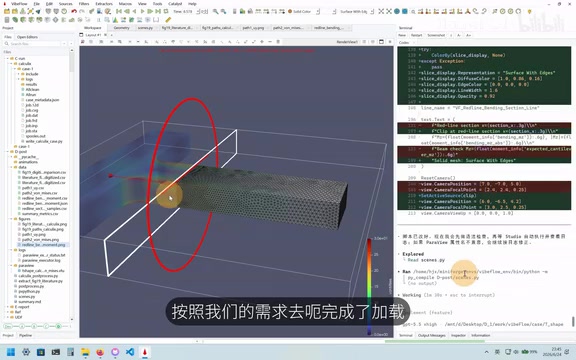Viewport: 576px width, 360px height.
Task: Open the scenes.py editor tab
Action: click(145, 28)
